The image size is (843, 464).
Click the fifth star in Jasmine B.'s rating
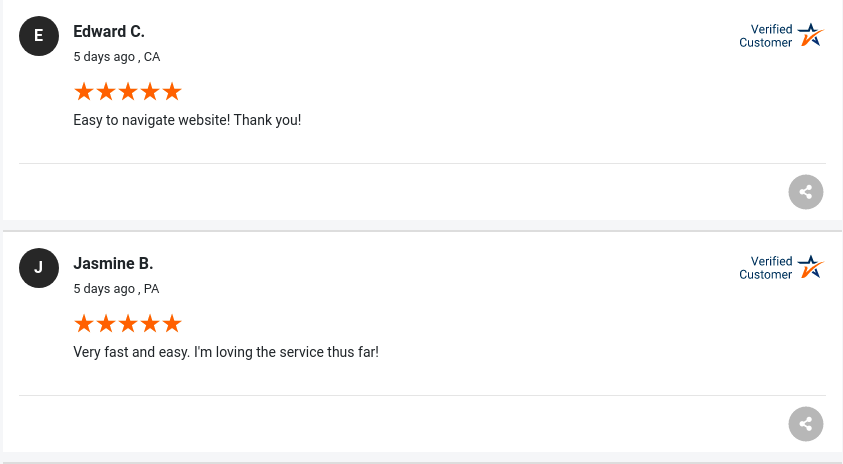point(172,324)
